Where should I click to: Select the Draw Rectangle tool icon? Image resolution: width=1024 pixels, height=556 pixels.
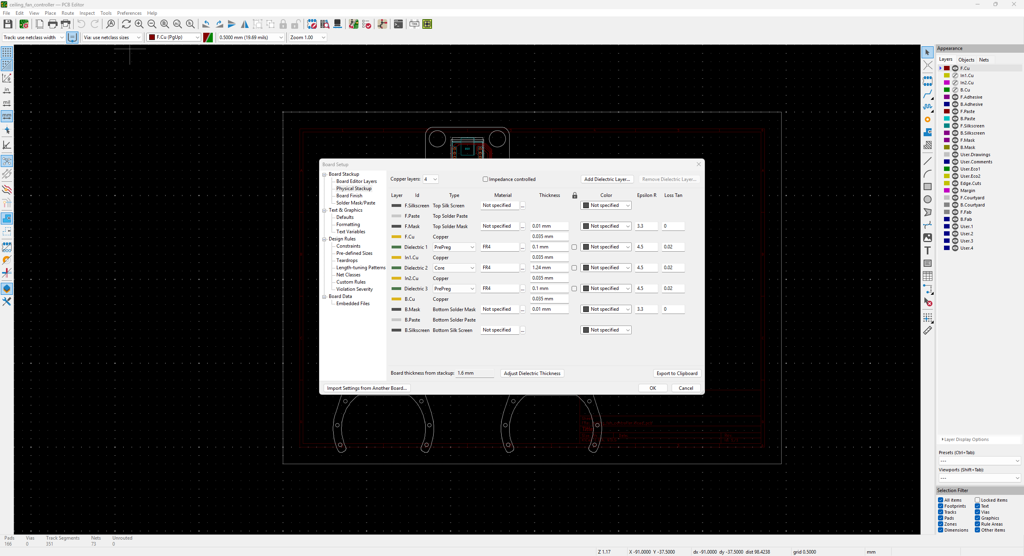click(927, 187)
